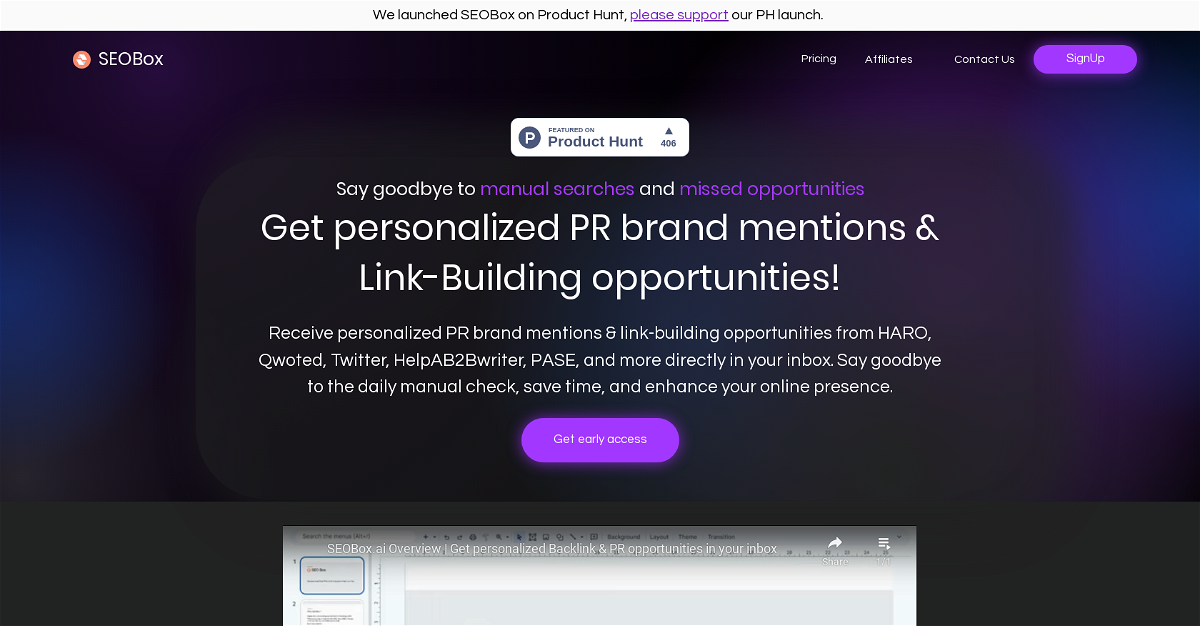Click the 'Get early access' button
Screen dimensions: 1200x626
pyautogui.click(x=600, y=440)
